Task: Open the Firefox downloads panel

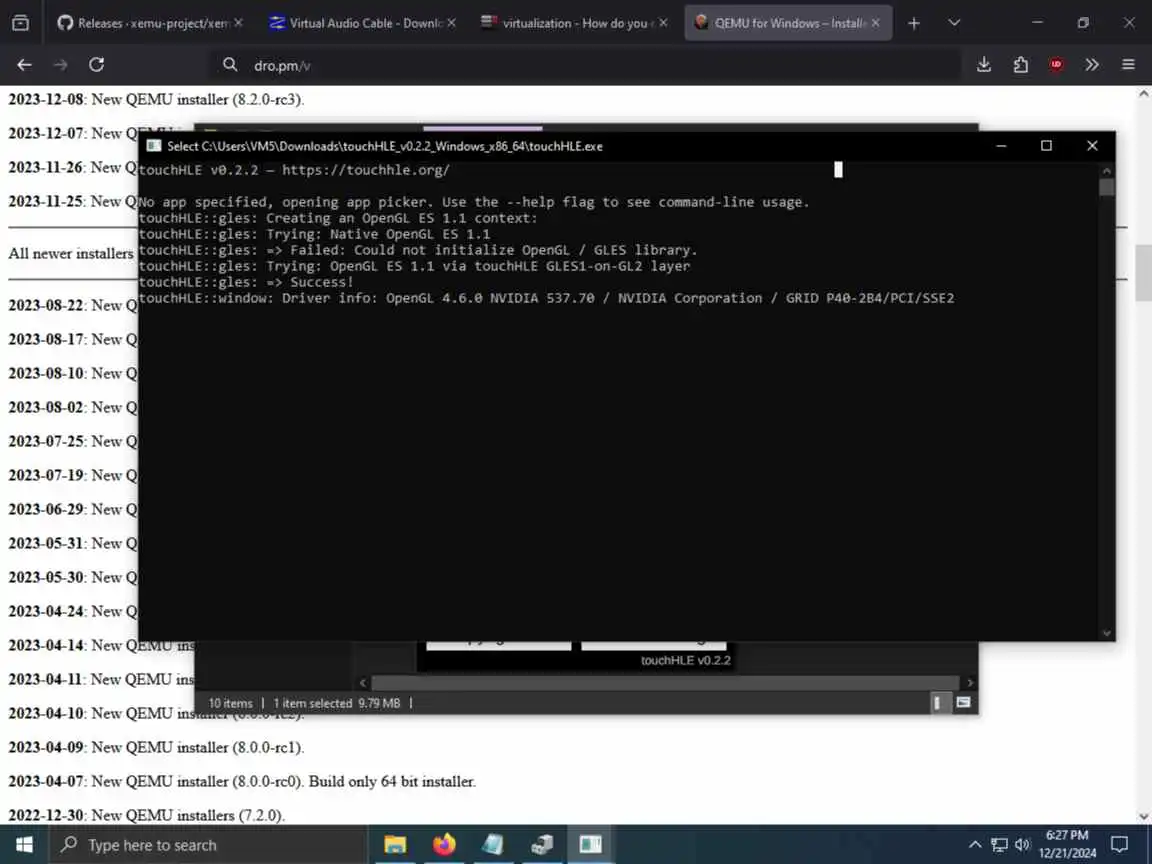Action: click(984, 65)
